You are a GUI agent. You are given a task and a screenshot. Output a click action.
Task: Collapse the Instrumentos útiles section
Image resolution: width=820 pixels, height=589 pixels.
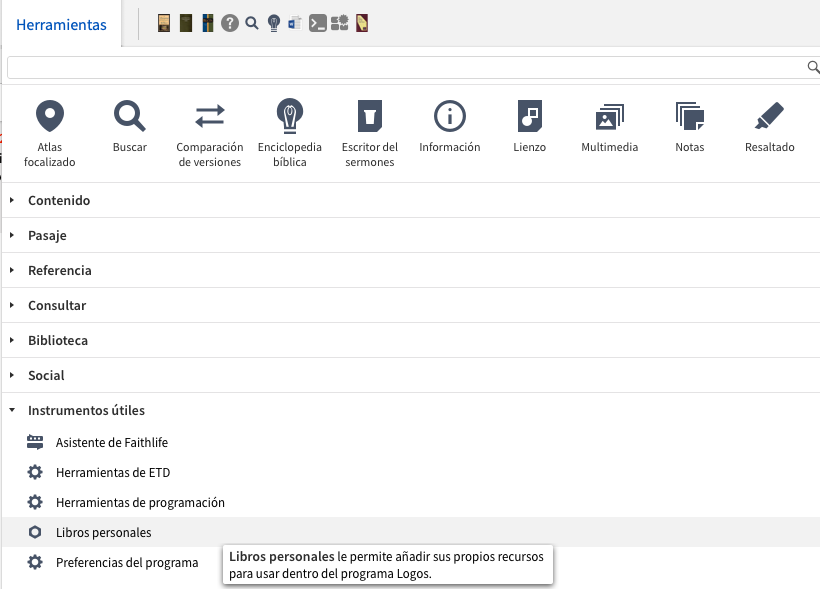(x=86, y=410)
